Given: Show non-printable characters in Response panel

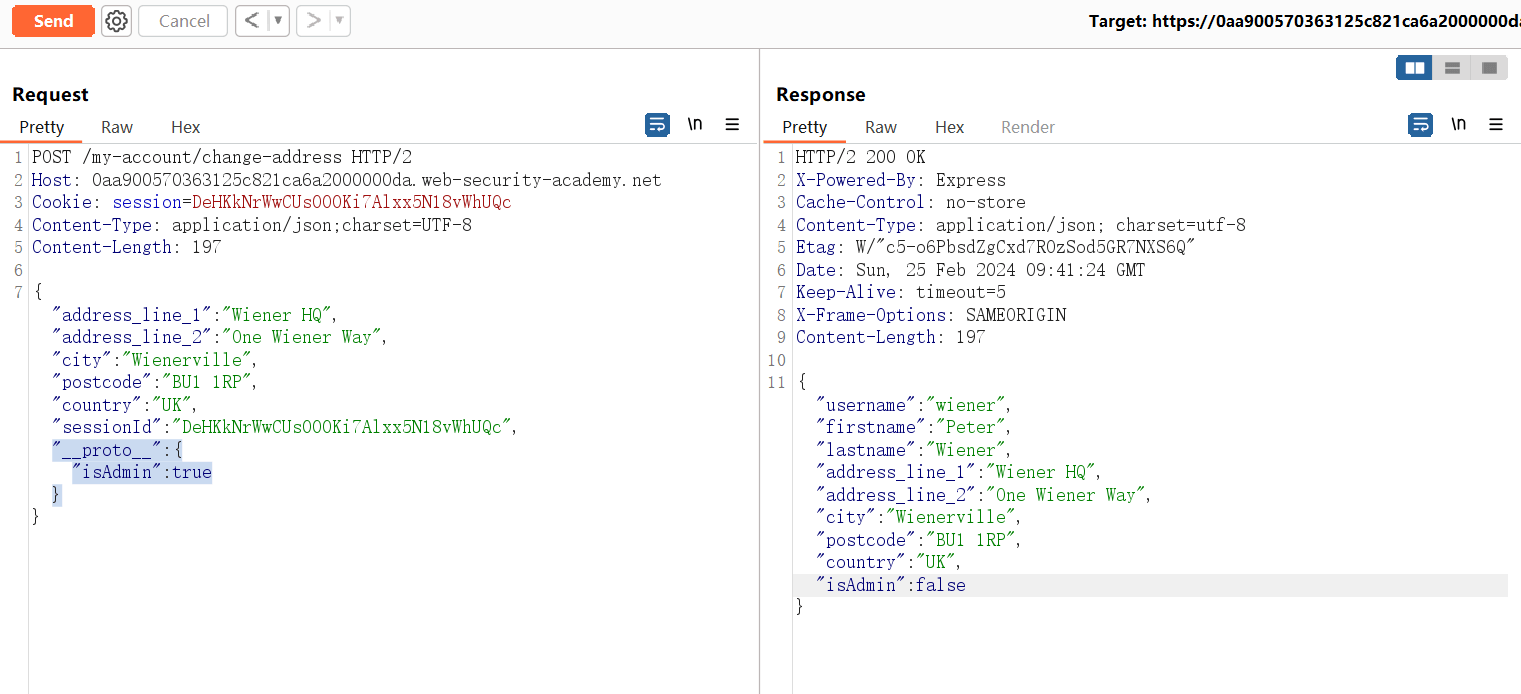Looking at the screenshot, I should click(1459, 125).
